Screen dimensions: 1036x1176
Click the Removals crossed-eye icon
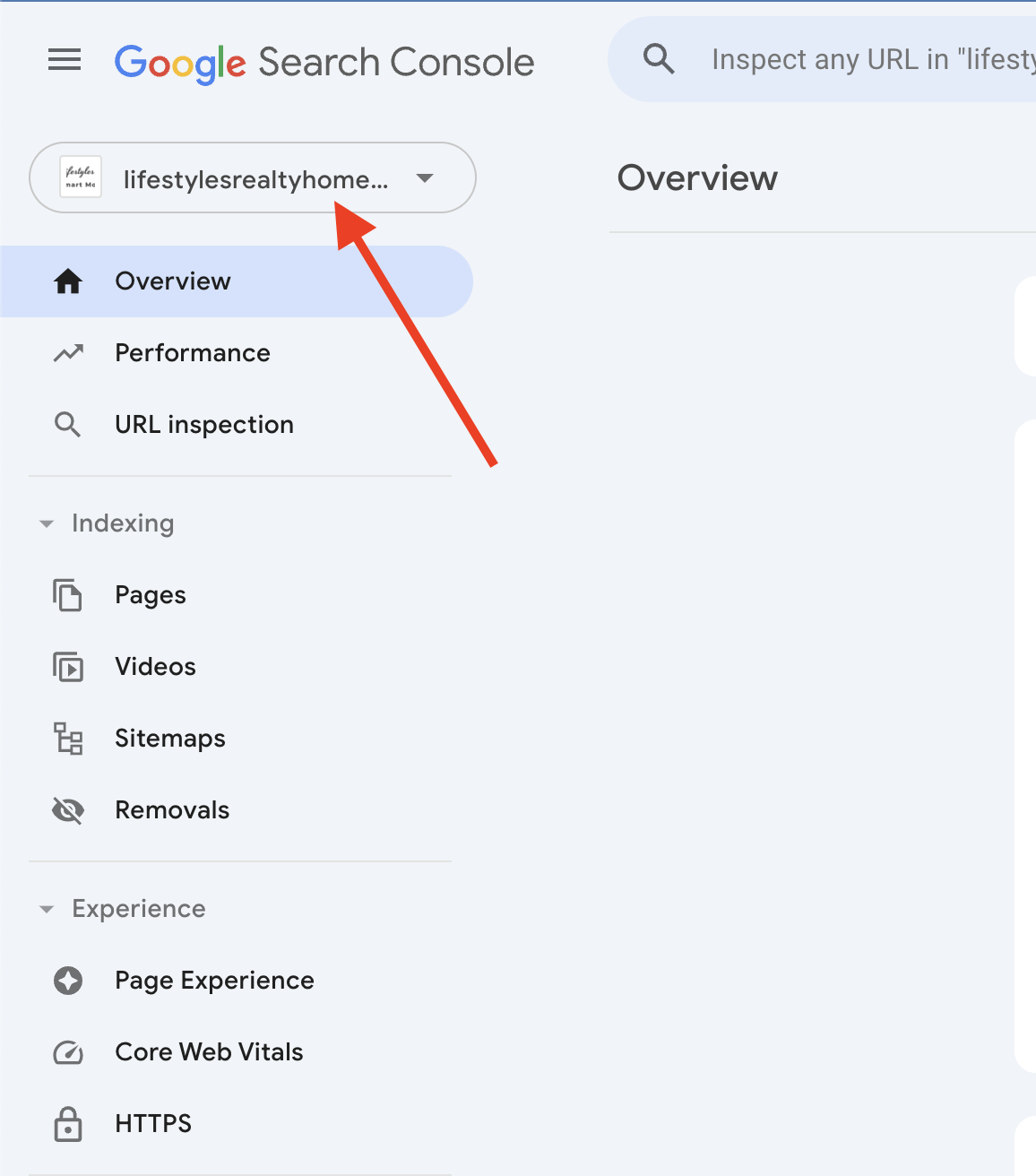tap(68, 810)
